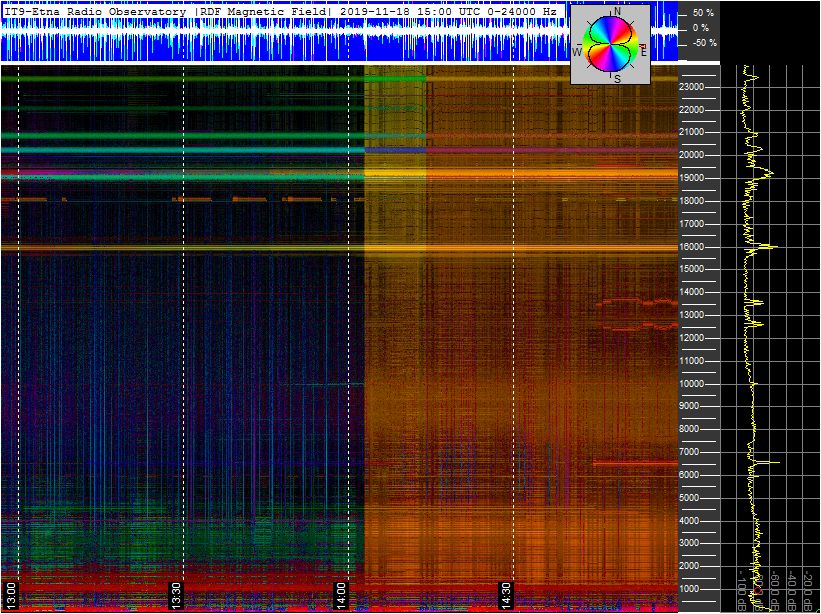The height and width of the screenshot is (614, 821).
Task: Click the 23000 Hz frequency label
Action: 691,87
